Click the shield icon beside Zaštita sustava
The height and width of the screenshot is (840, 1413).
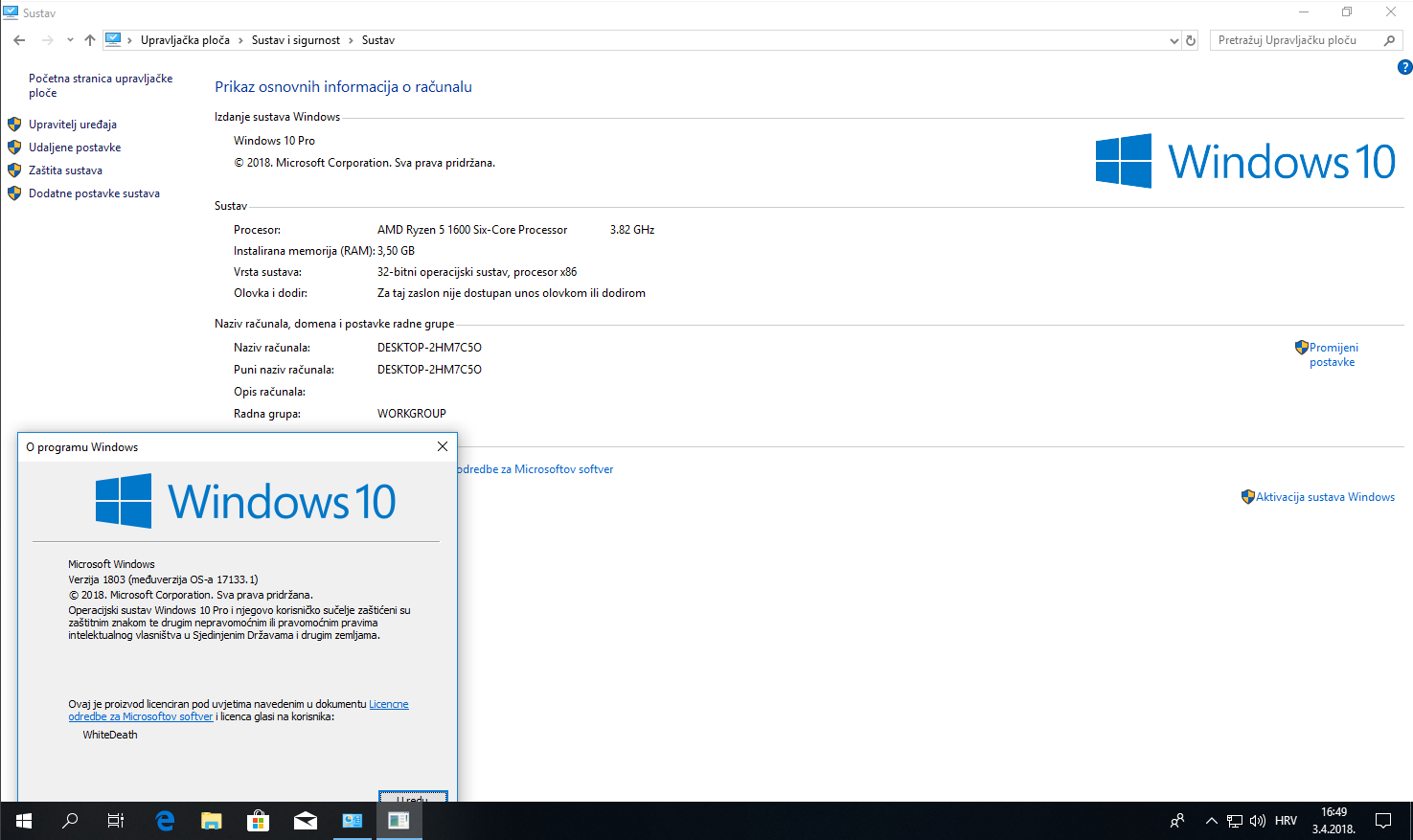tap(14, 170)
